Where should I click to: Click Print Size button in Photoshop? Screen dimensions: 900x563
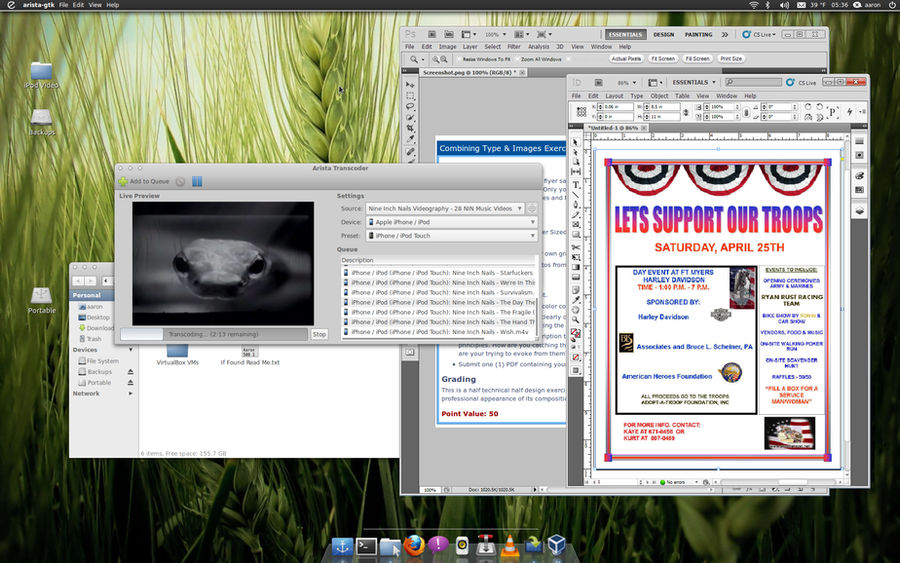[731, 59]
